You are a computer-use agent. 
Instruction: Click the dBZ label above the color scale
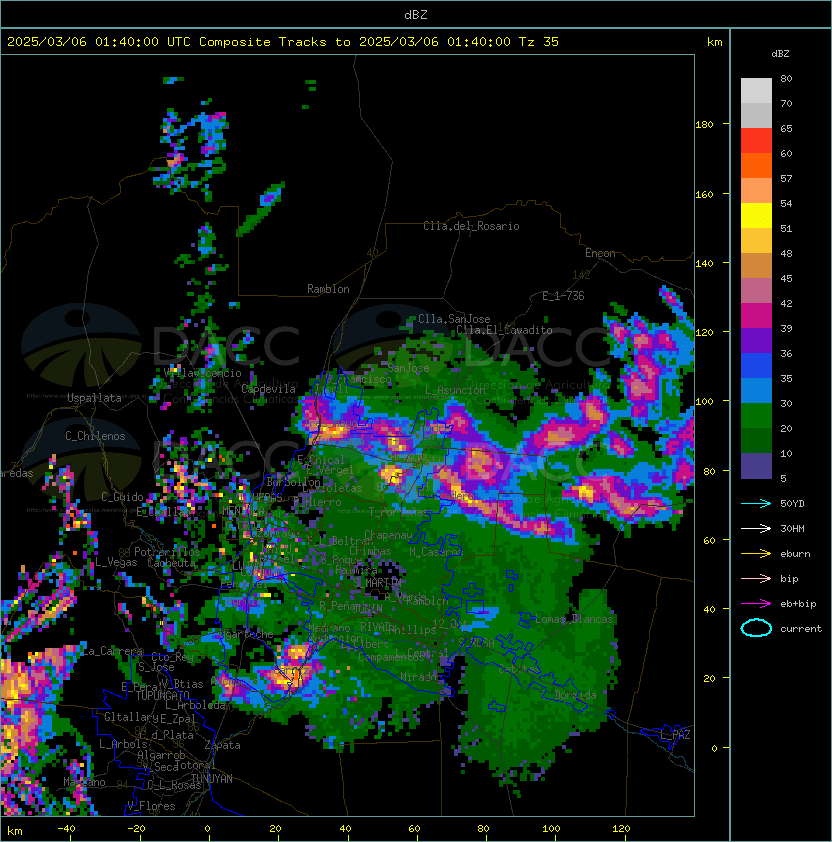click(780, 54)
